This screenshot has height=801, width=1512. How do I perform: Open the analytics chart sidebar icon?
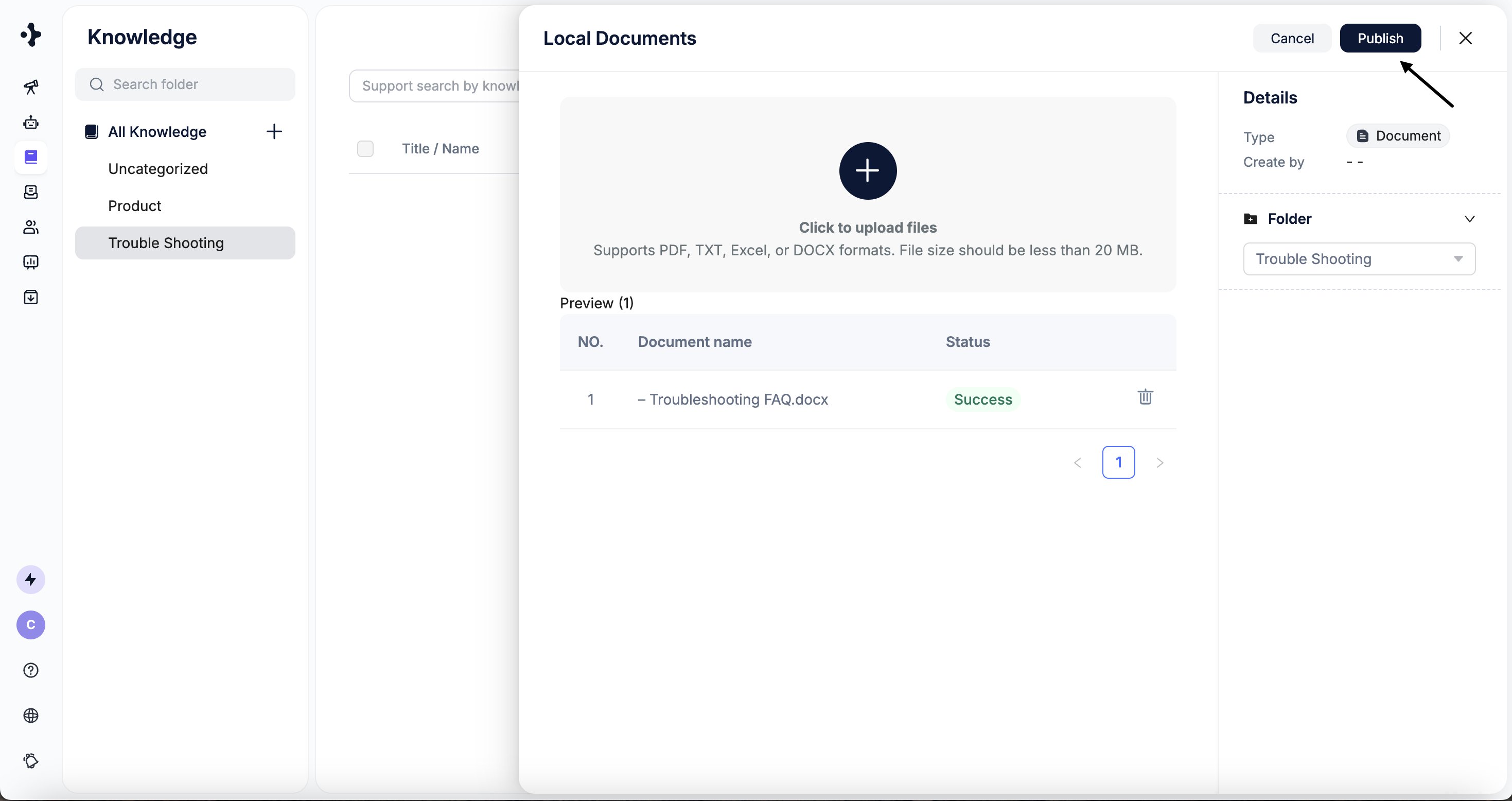click(x=30, y=262)
